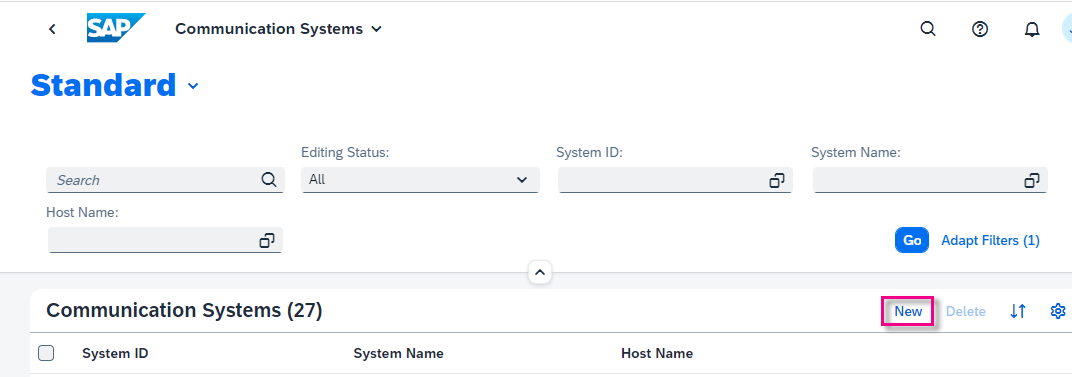Open the Standard variant dropdown arrow
Image resolution: width=1072 pixels, height=377 pixels.
point(193,86)
